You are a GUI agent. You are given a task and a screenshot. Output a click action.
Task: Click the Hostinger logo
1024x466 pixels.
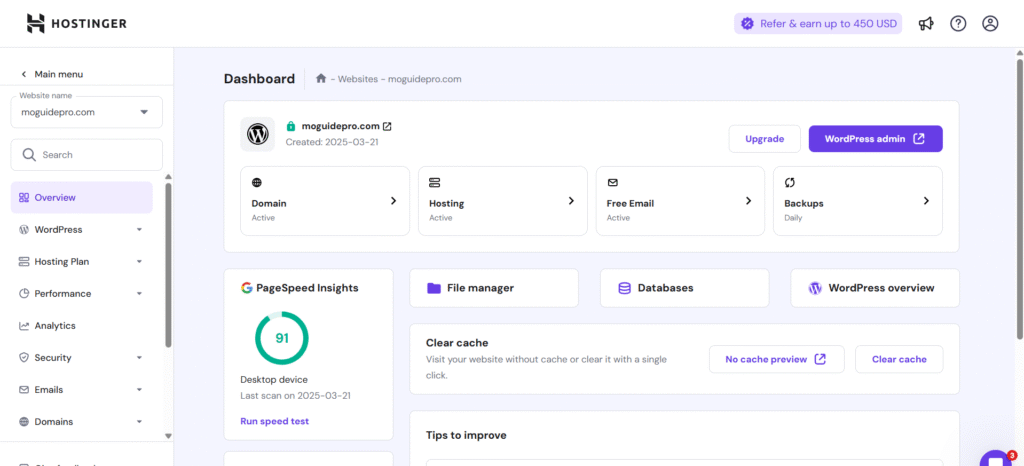point(76,23)
